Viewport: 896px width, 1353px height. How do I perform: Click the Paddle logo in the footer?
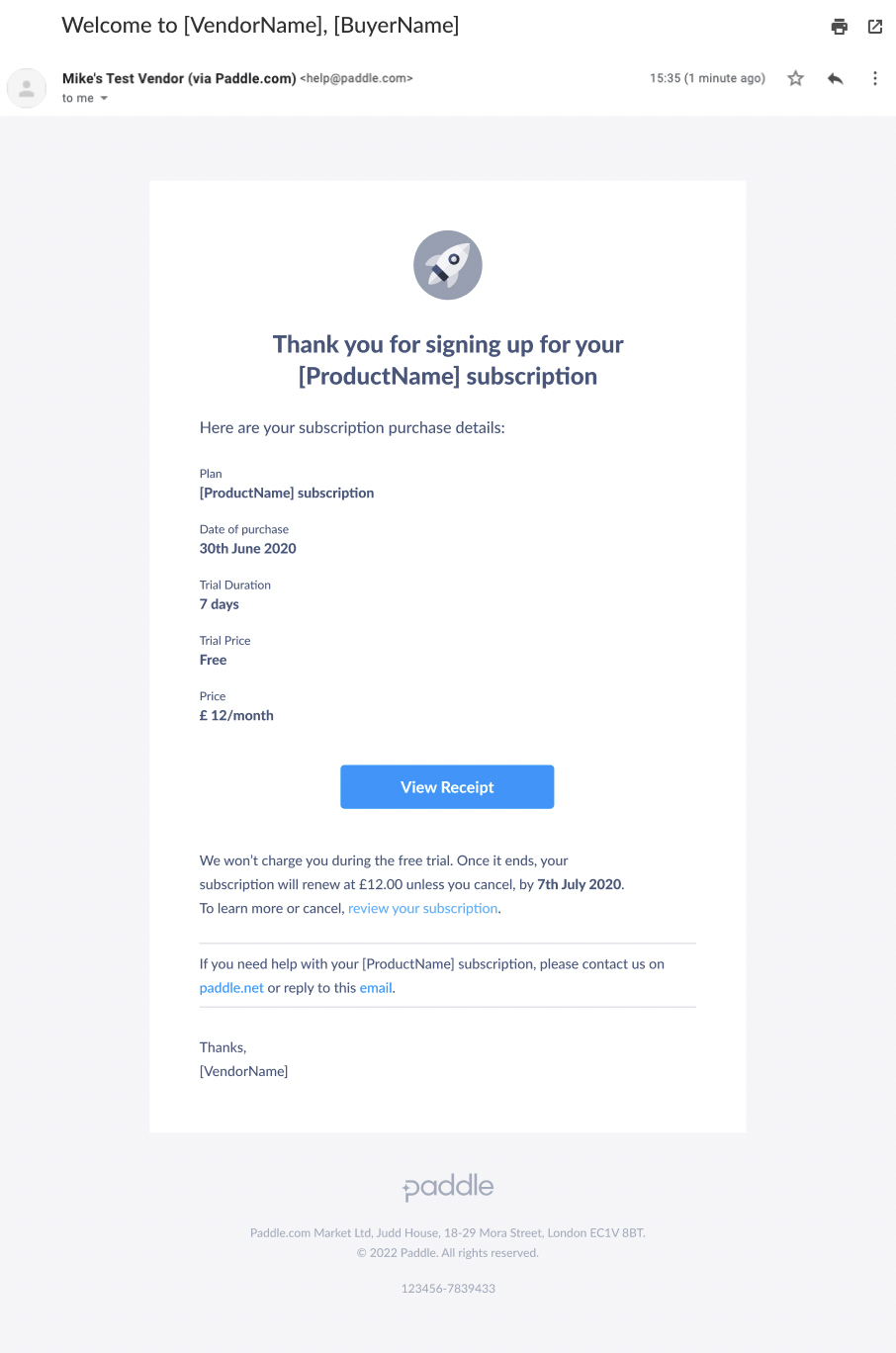[448, 1187]
